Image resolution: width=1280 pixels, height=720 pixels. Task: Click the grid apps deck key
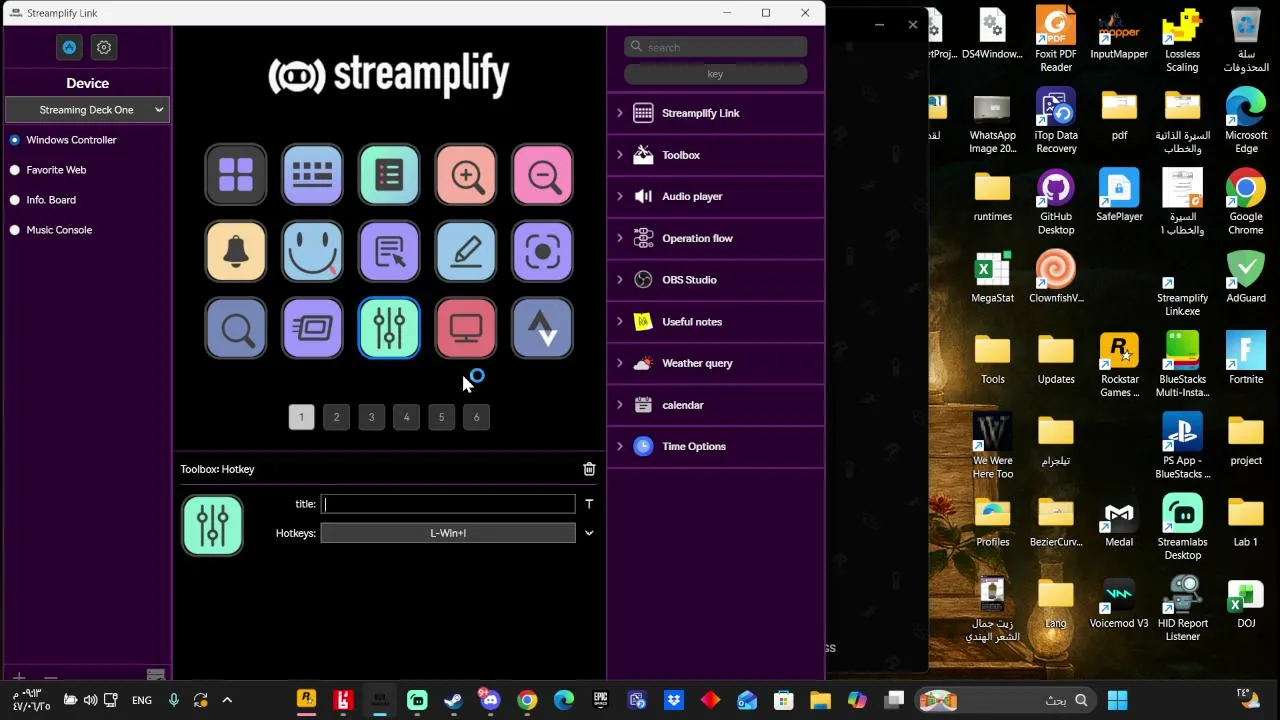pyautogui.click(x=236, y=175)
